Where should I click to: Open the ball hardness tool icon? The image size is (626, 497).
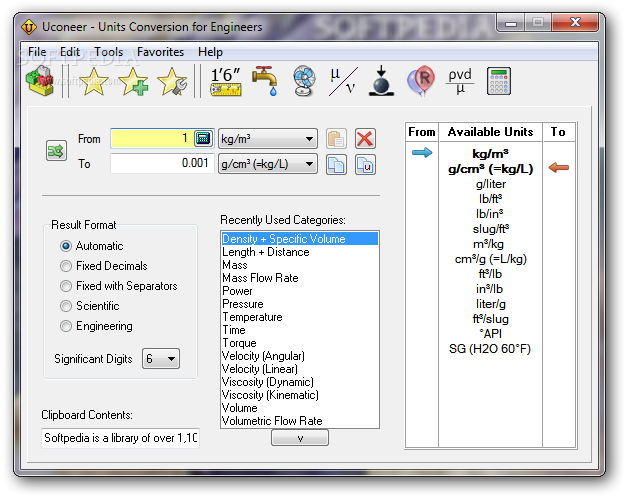pos(381,81)
